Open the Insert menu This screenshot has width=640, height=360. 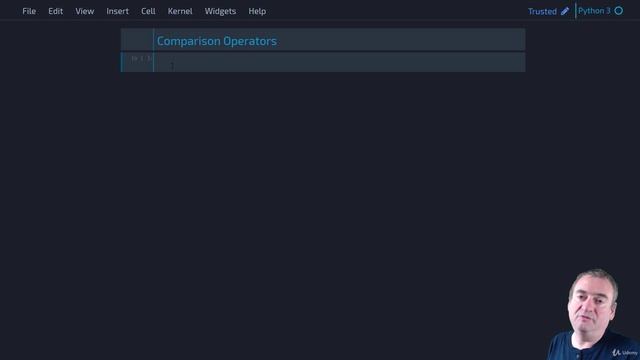(118, 11)
